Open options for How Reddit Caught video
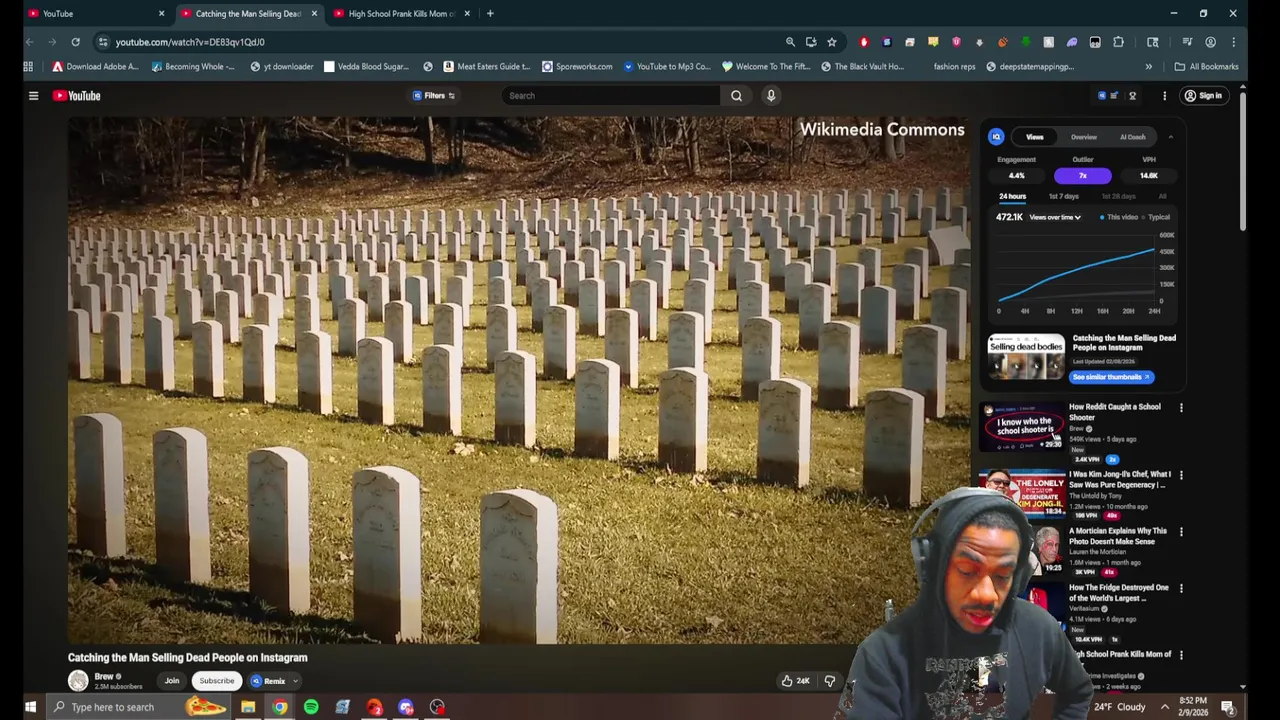Screen dimensions: 1280x720 tap(1181, 408)
